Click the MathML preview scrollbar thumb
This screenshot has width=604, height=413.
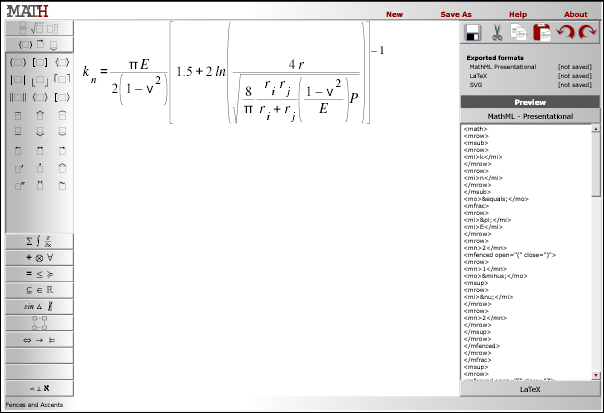click(596, 165)
